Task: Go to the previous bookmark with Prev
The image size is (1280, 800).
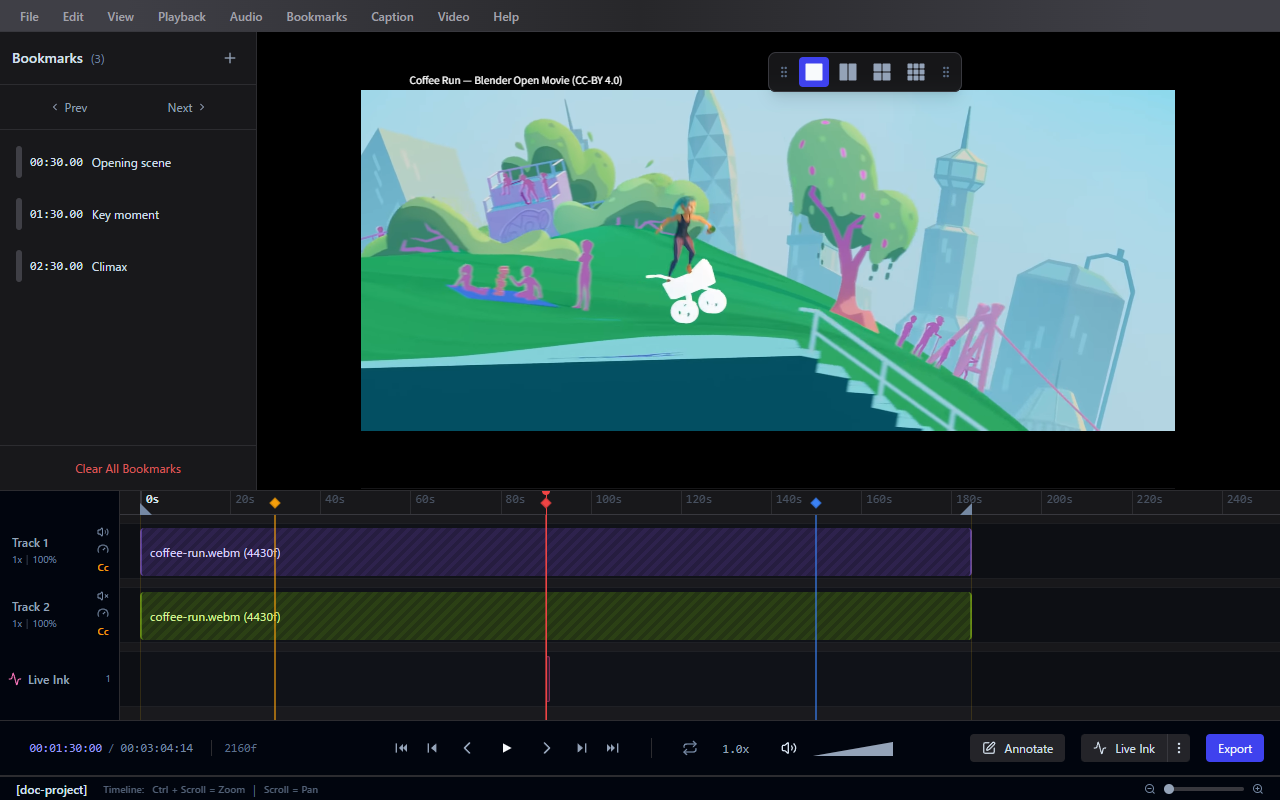Action: pyautogui.click(x=69, y=107)
